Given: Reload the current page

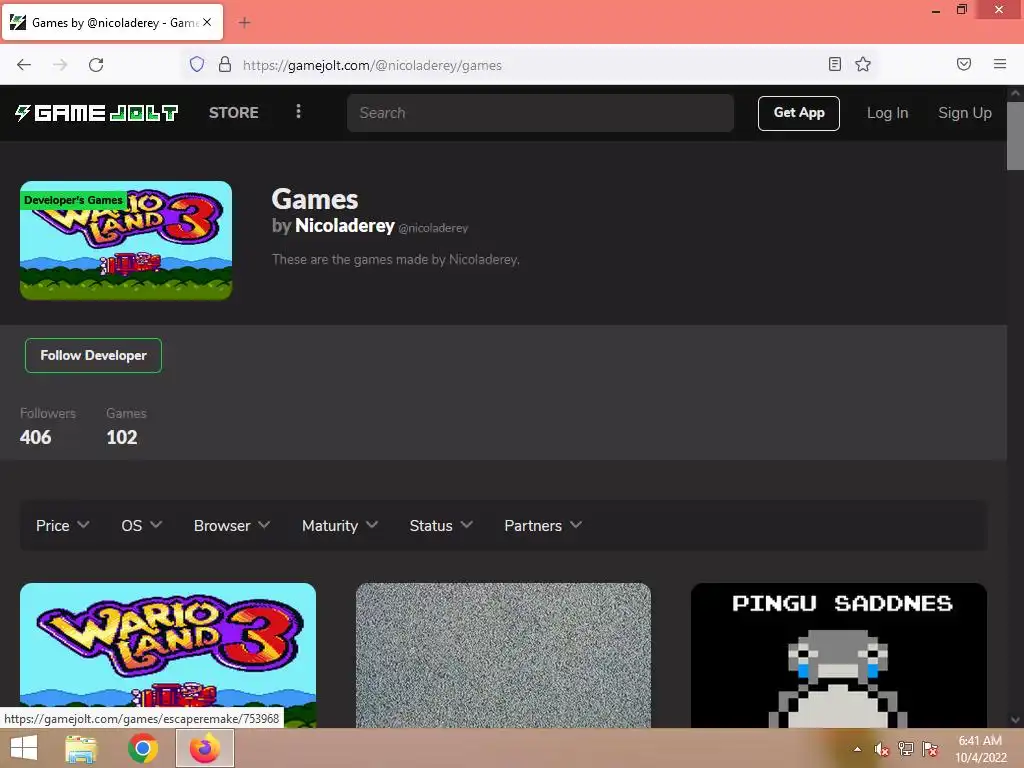Looking at the screenshot, I should tap(96, 65).
